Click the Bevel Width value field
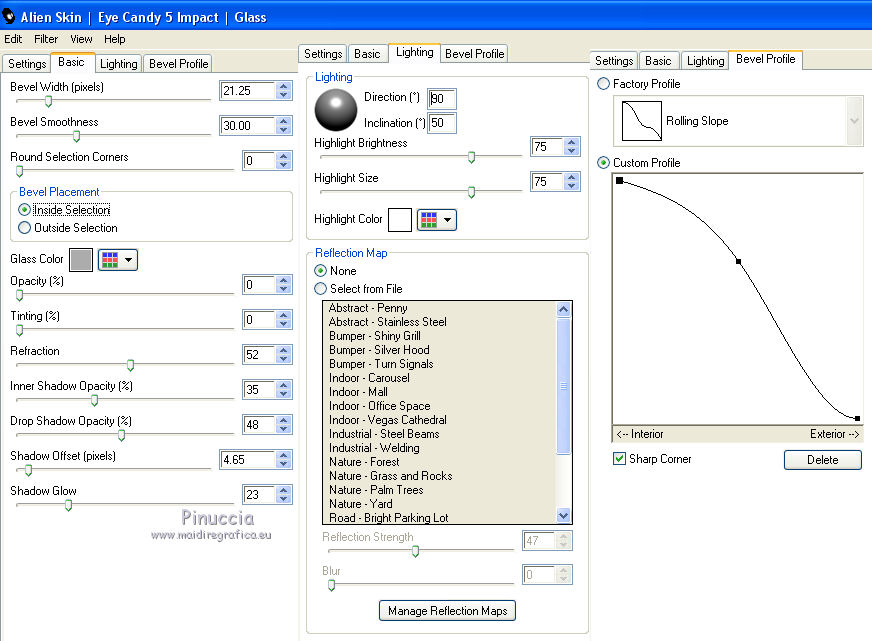Screen dimensions: 872x641 248,91
